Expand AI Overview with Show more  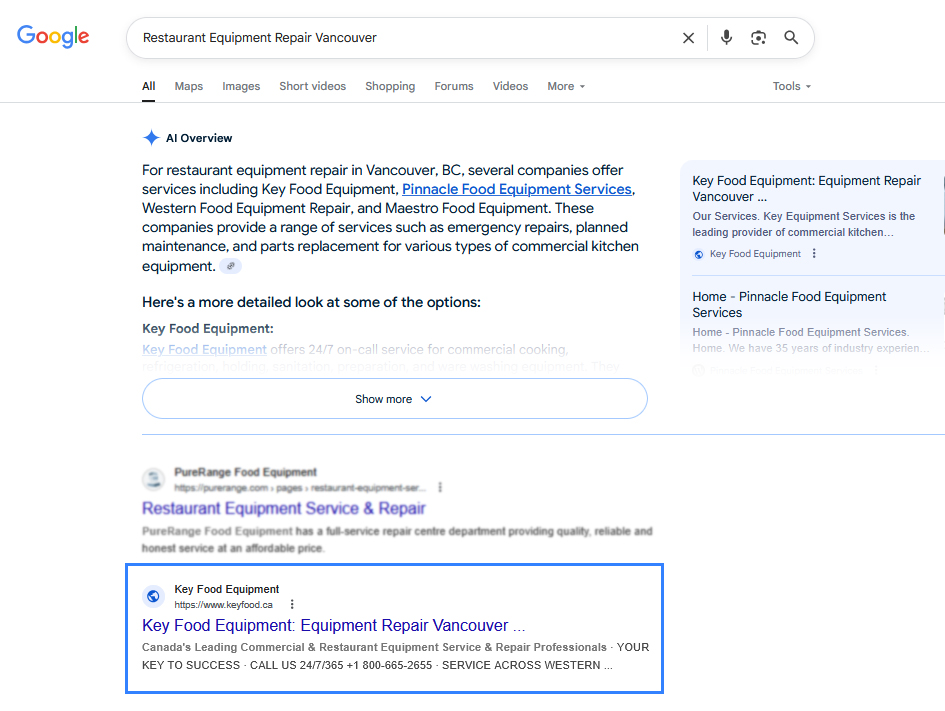[x=395, y=399]
